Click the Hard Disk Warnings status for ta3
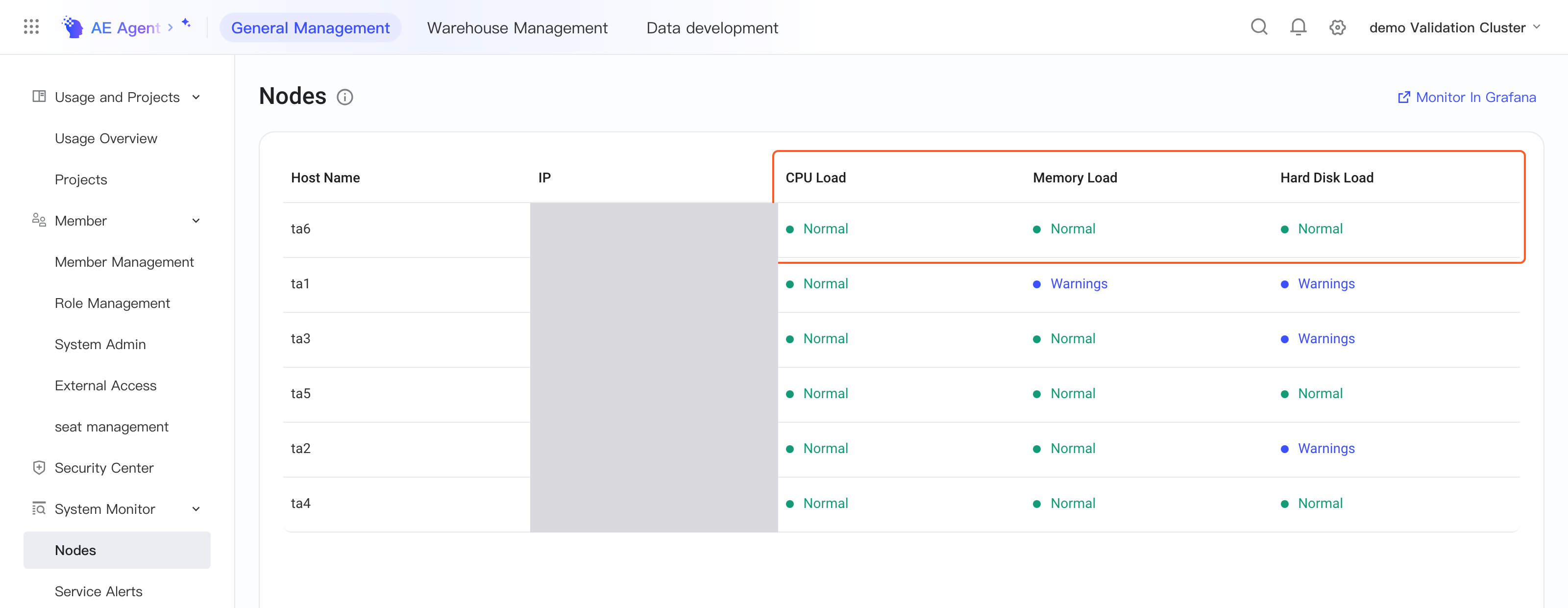 click(x=1317, y=338)
